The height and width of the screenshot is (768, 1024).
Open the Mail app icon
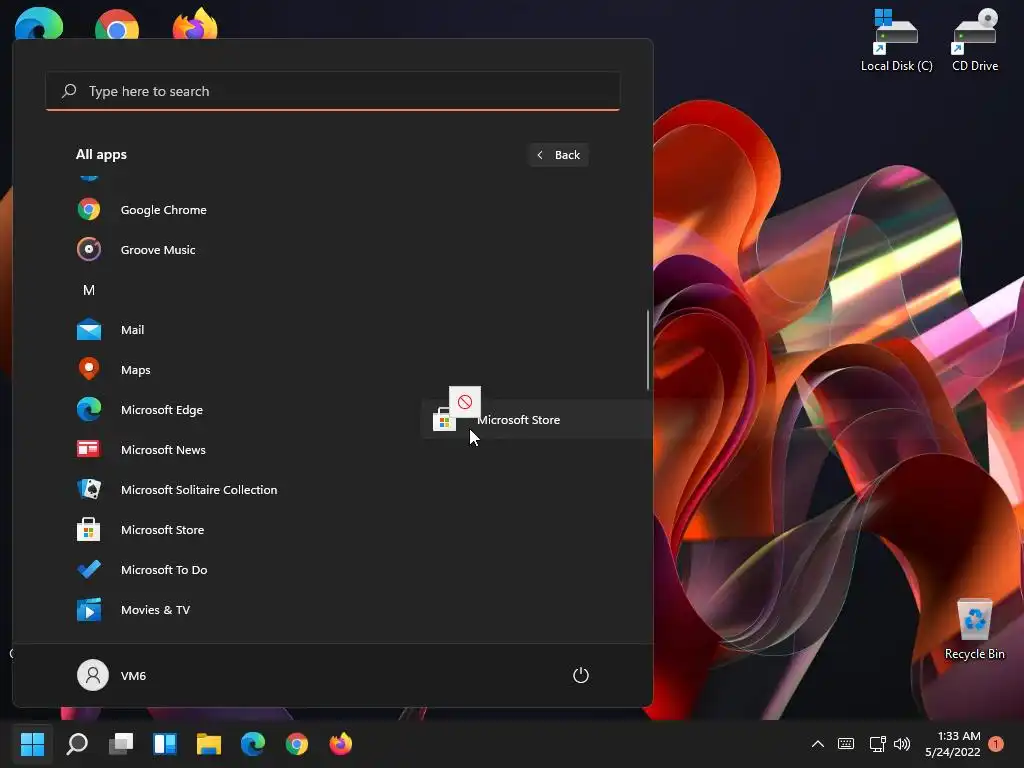pos(89,330)
